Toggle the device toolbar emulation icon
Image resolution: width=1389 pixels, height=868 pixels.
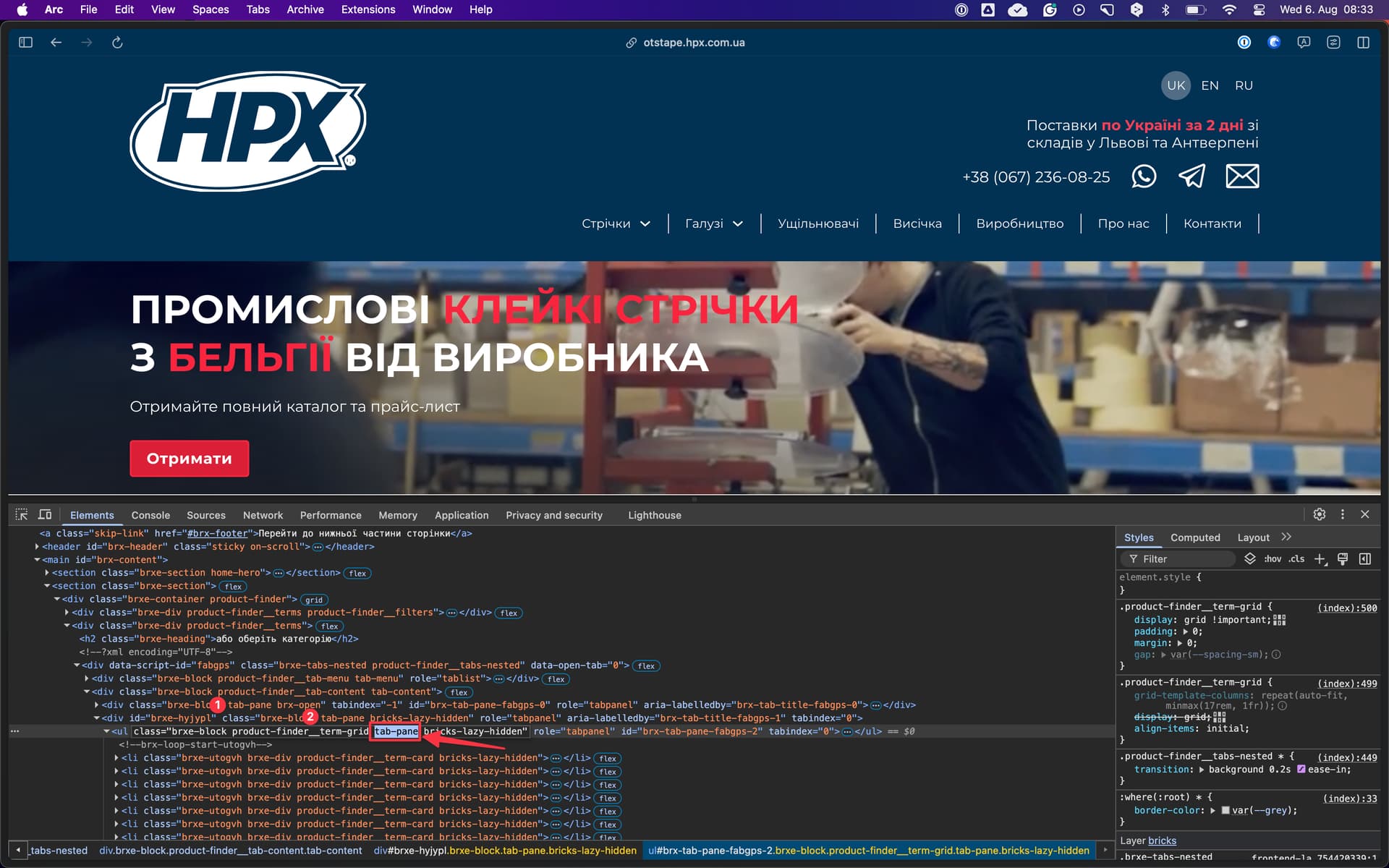tap(45, 514)
